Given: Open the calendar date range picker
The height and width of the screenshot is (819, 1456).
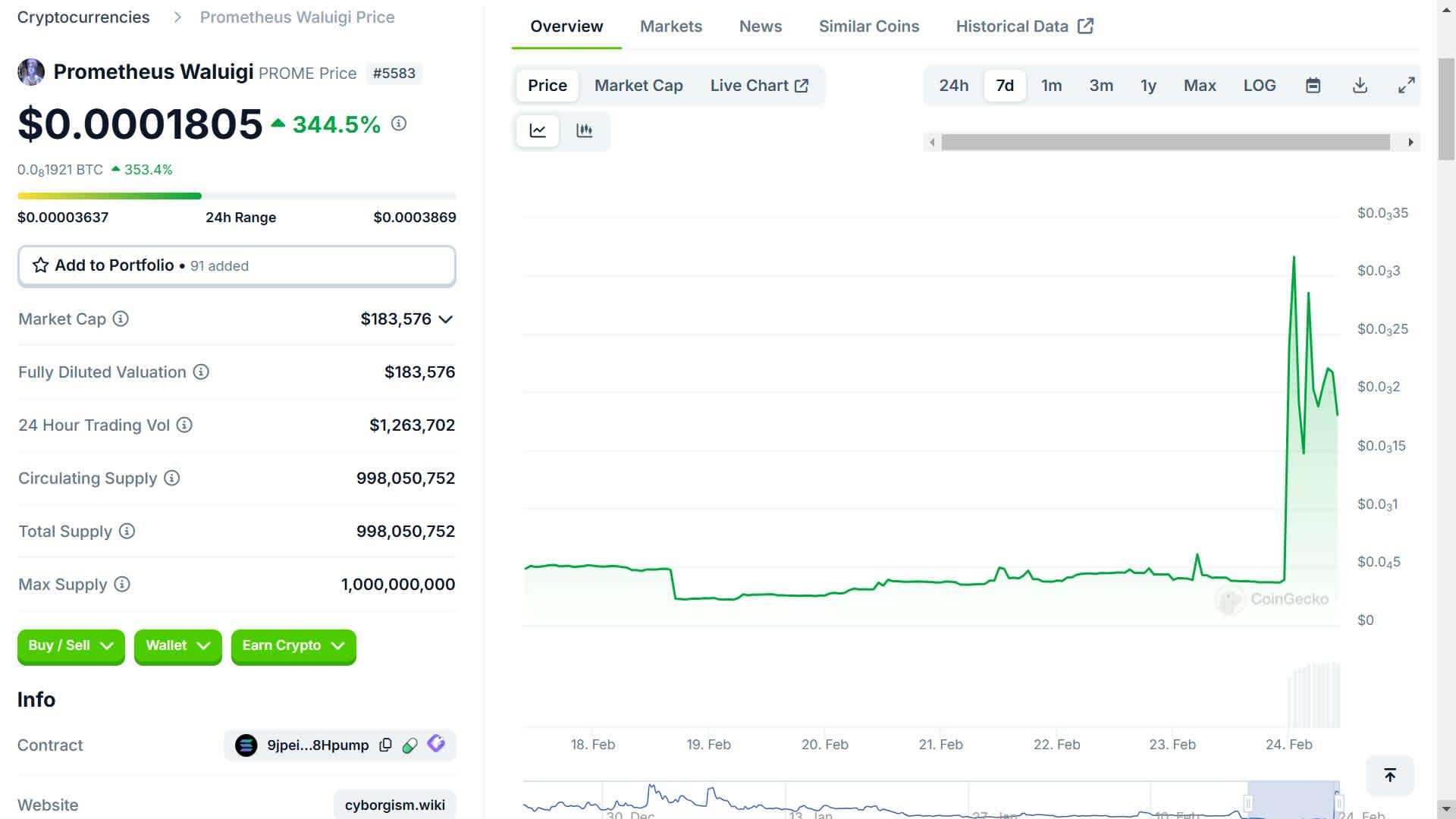Looking at the screenshot, I should coord(1313,86).
